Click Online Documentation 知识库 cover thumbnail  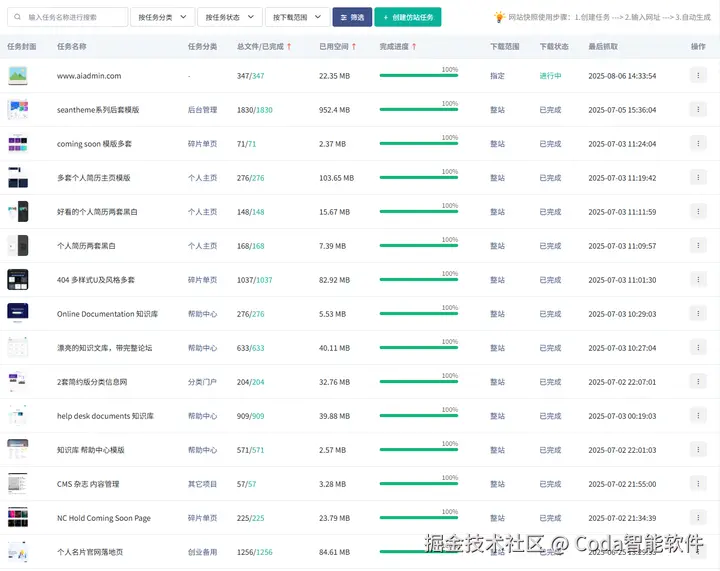(x=18, y=313)
